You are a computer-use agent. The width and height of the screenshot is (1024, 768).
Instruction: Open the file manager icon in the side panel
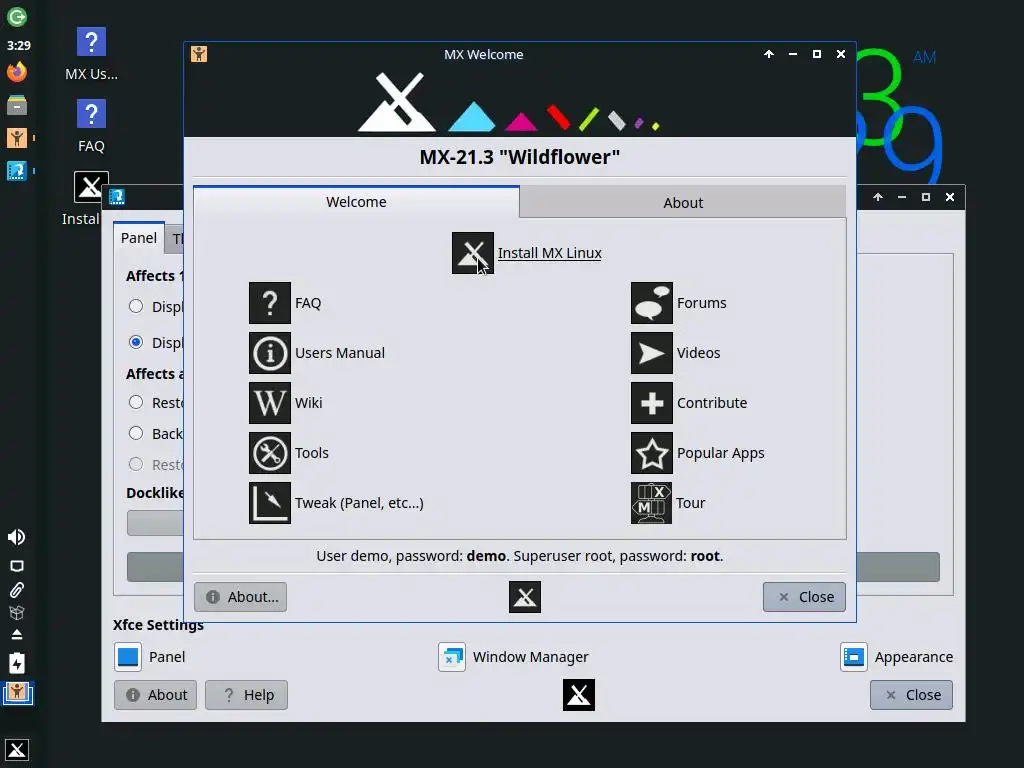17,104
